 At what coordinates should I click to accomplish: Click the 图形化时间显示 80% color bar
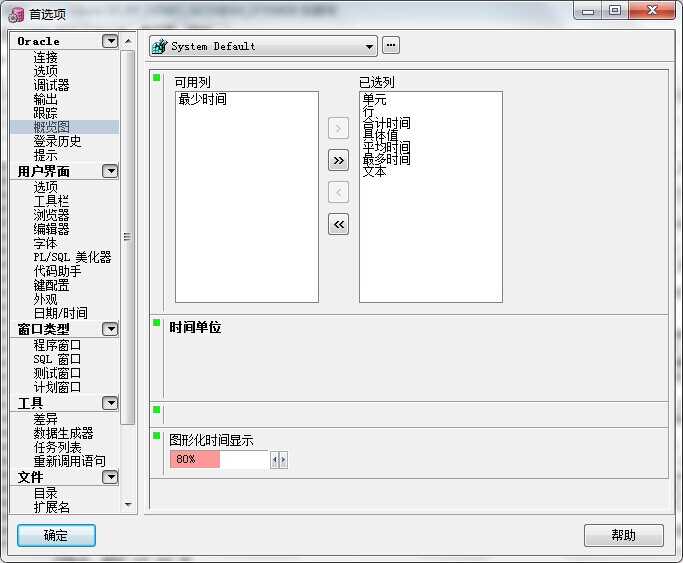pos(219,459)
